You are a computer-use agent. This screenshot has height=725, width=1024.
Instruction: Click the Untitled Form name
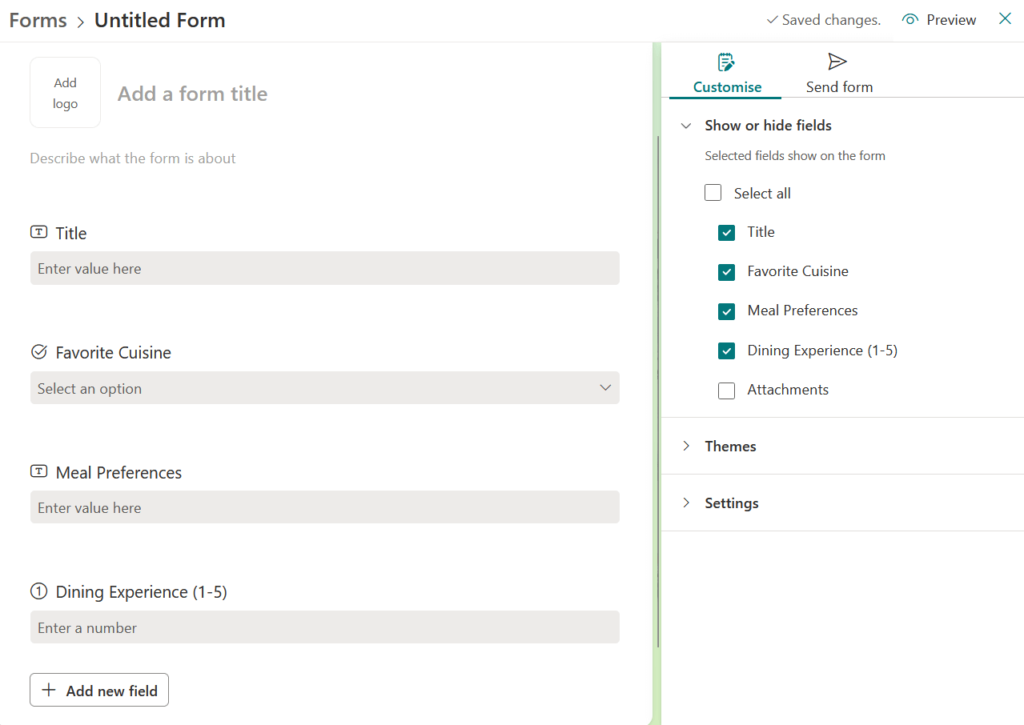pos(160,20)
